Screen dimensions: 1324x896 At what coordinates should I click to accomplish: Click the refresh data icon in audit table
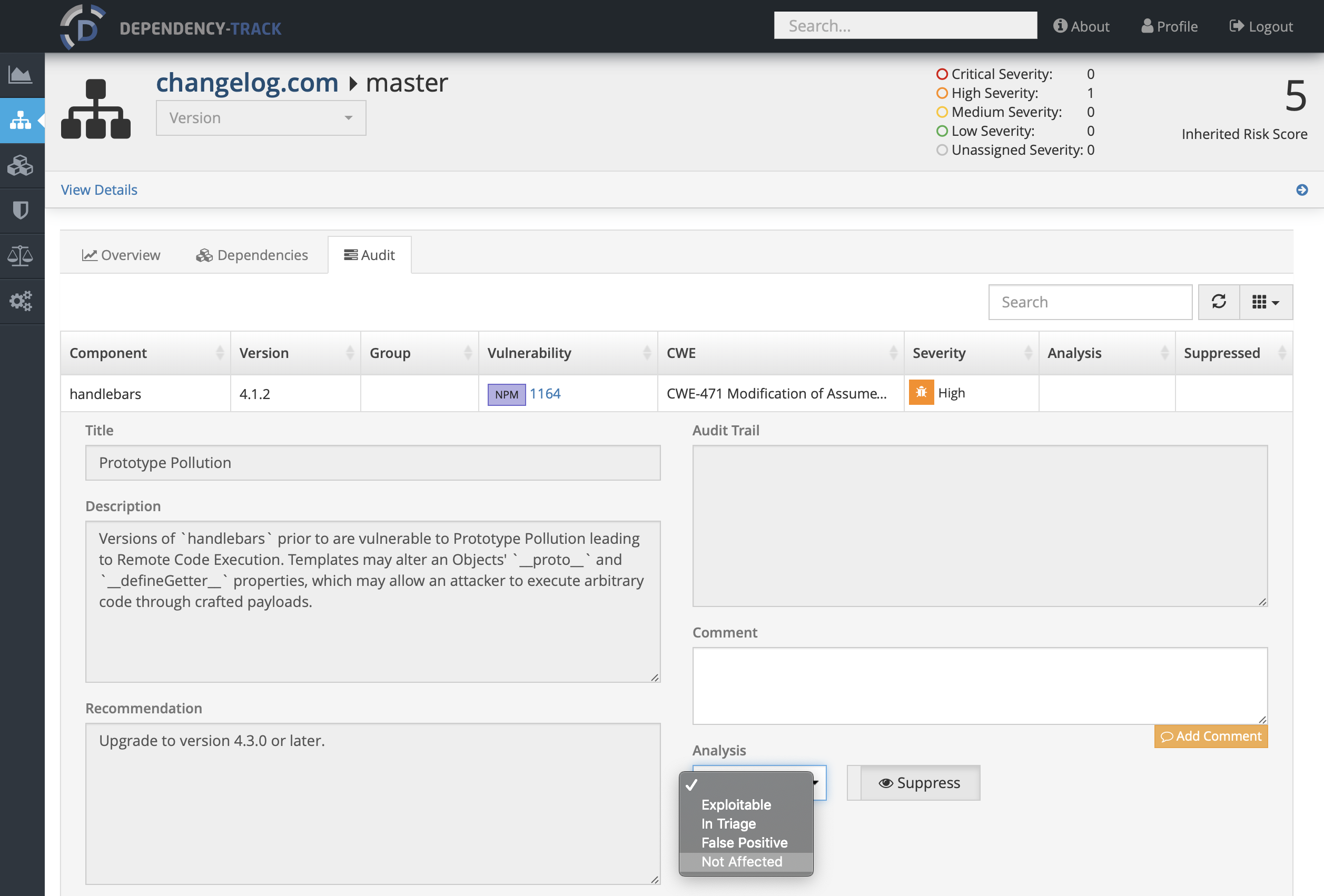tap(1219, 302)
